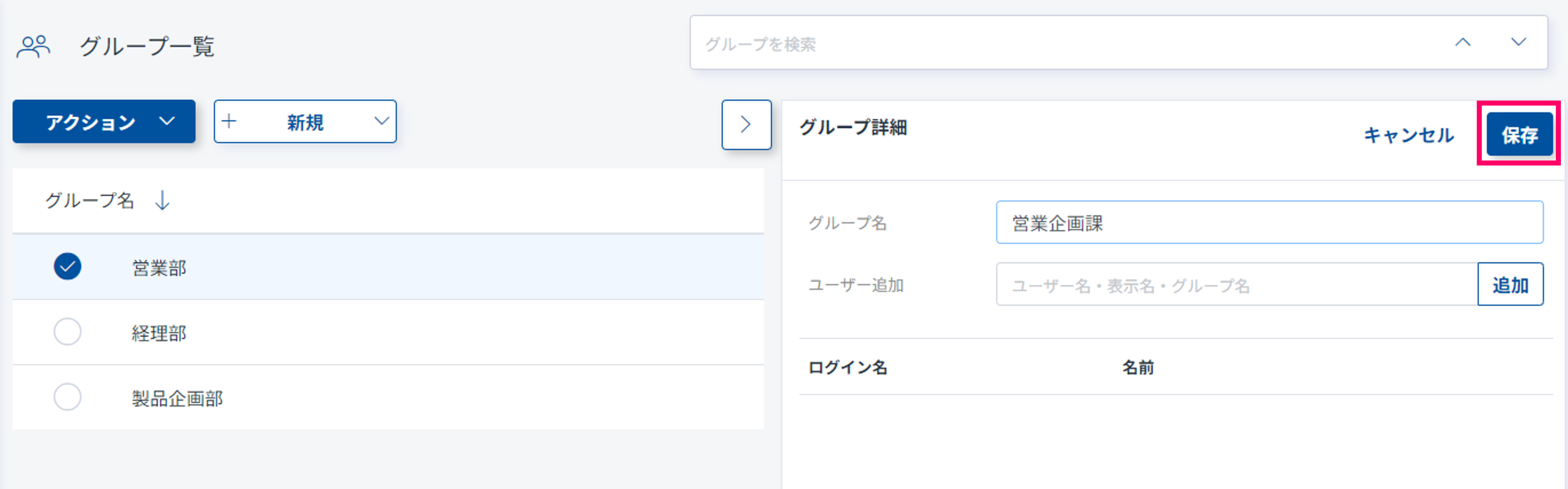Expand the 新規 dropdown arrow

pos(381,121)
